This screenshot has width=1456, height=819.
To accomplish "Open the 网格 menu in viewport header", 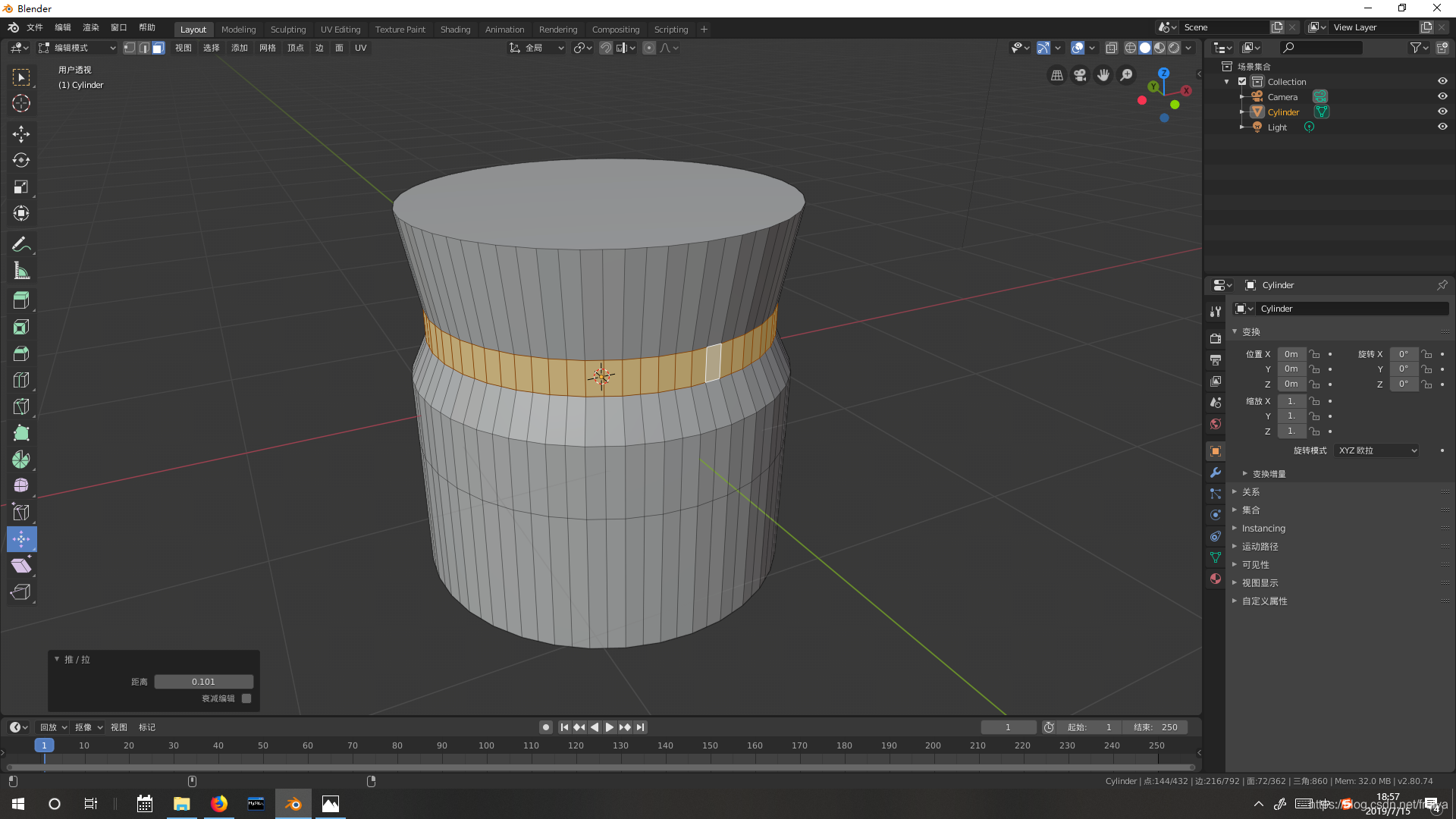I will coord(268,48).
